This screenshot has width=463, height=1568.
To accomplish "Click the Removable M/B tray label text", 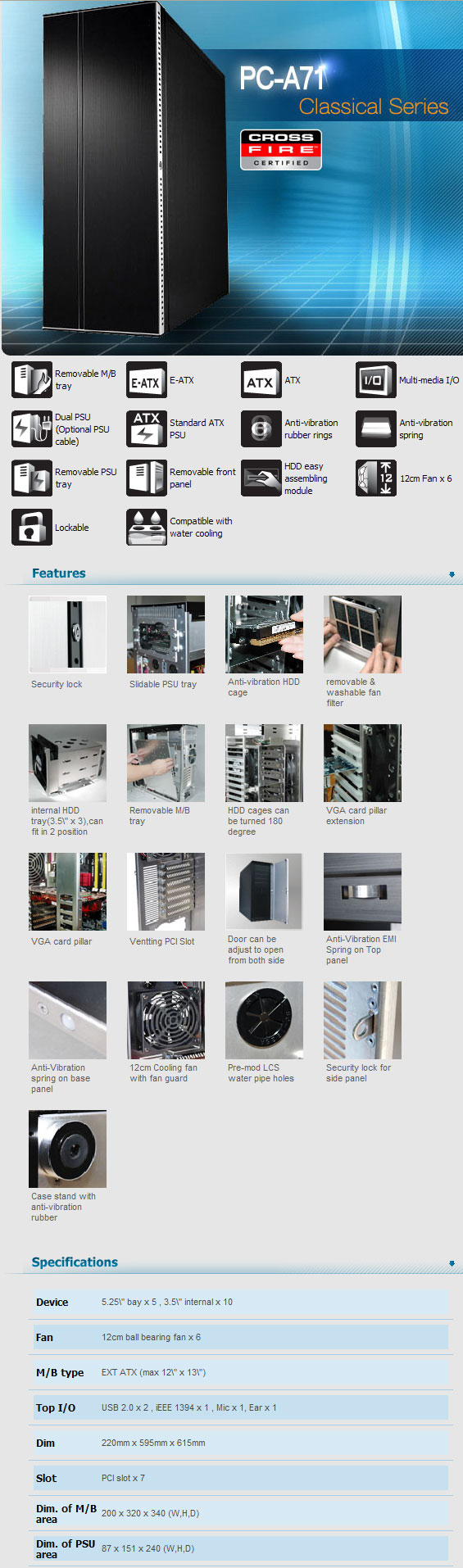I will pos(85,380).
